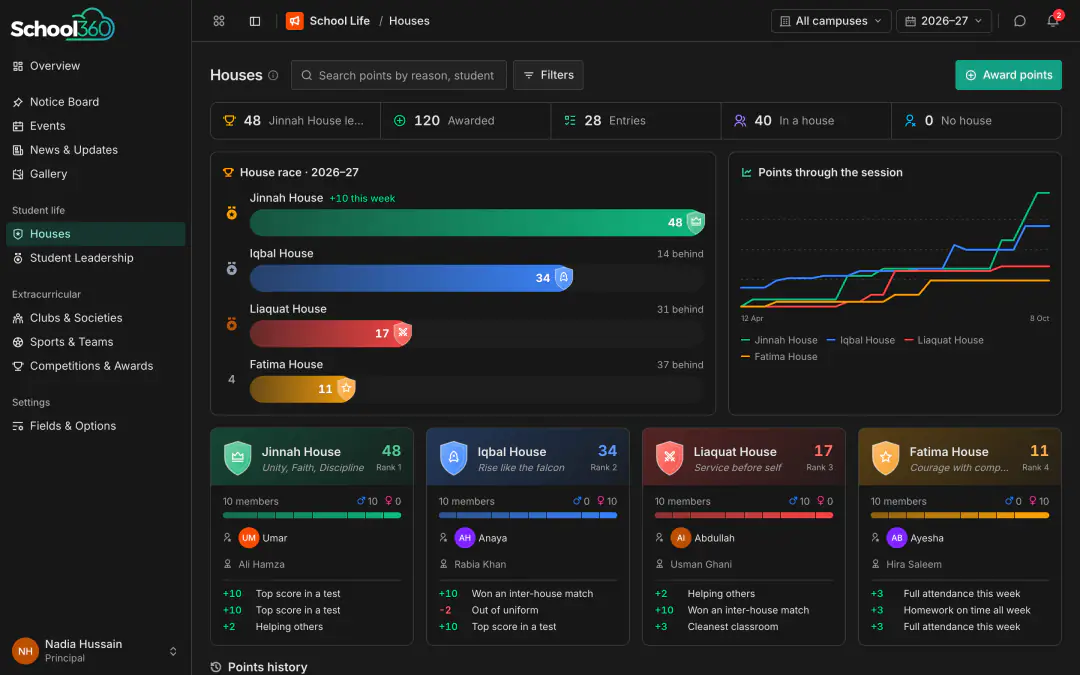
Task: Open the chat messages icon
Action: [1019, 21]
